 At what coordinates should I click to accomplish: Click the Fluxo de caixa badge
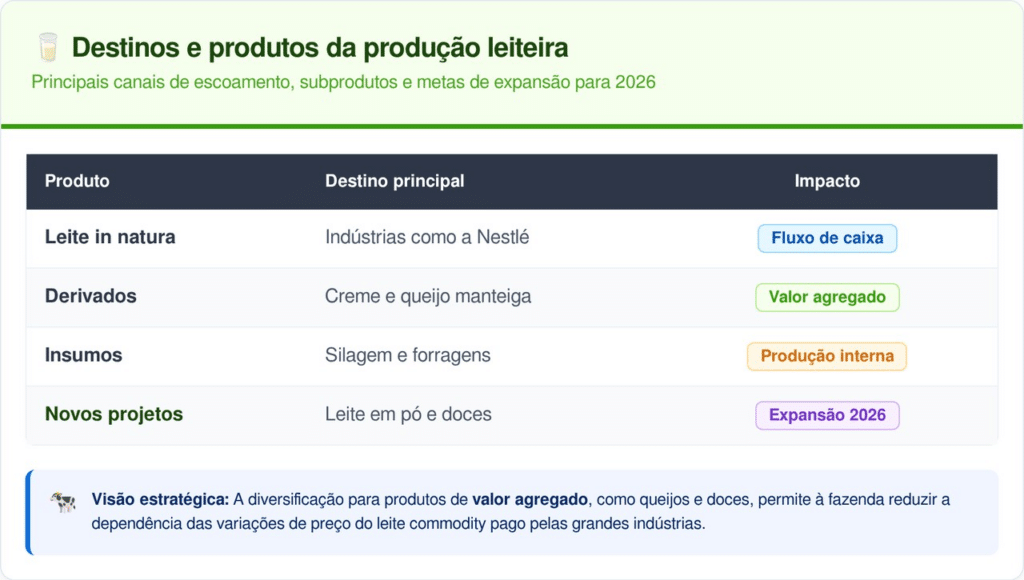coord(827,238)
